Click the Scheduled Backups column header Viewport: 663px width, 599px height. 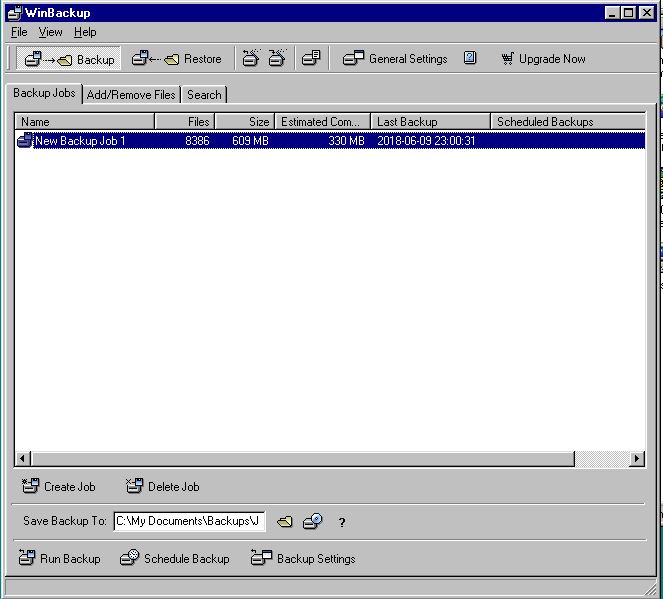click(x=568, y=122)
